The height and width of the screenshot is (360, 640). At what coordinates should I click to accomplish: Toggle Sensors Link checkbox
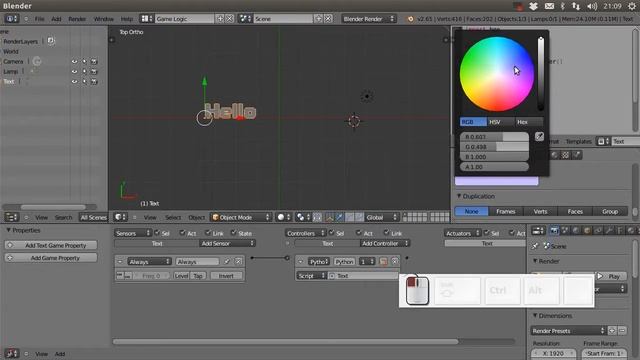tap(208, 233)
